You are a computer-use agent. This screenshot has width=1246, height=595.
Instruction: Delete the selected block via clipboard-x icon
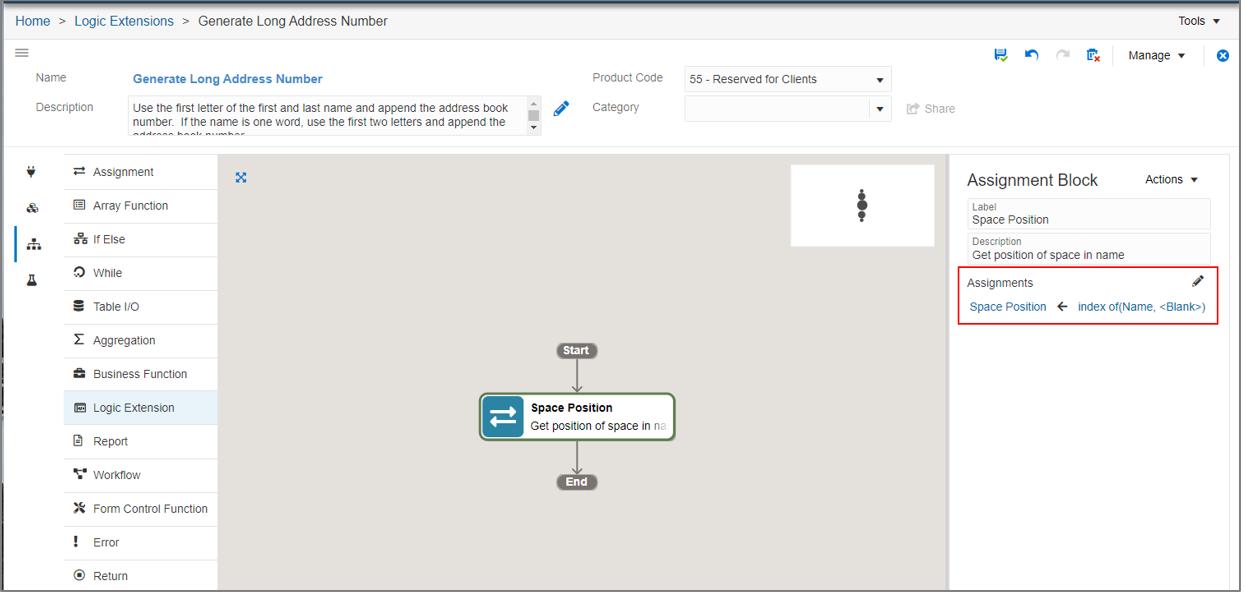(x=1093, y=55)
